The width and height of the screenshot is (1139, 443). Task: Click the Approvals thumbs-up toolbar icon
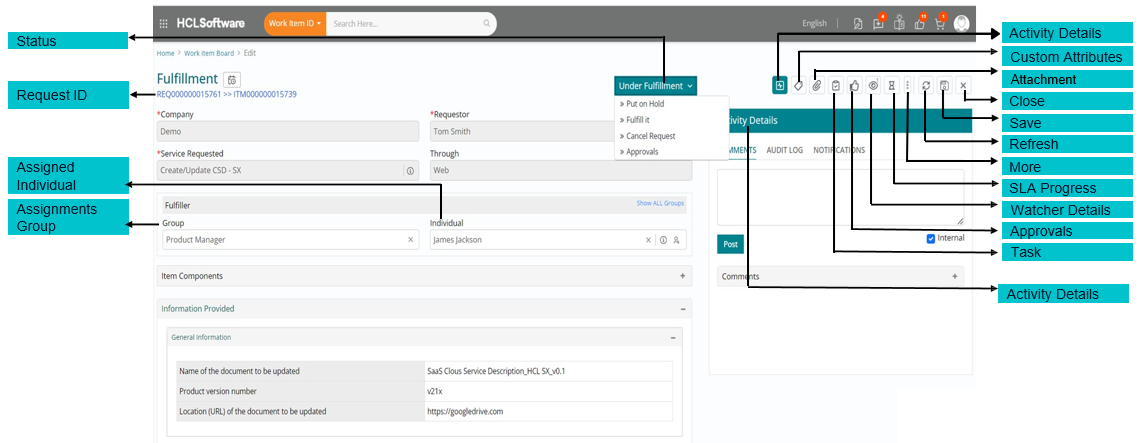coord(854,86)
